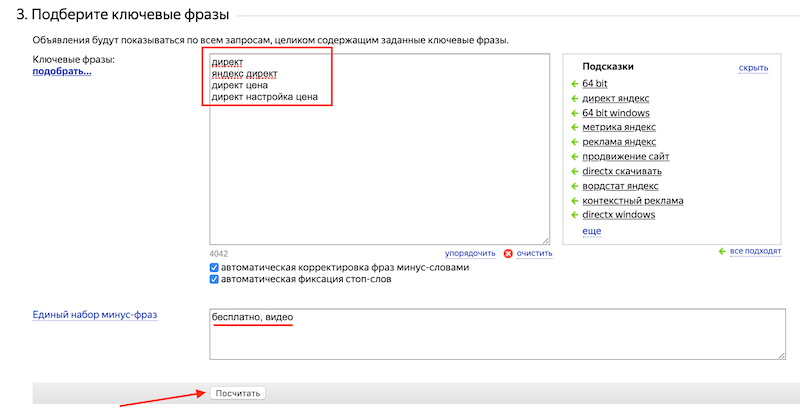The height and width of the screenshot is (418, 800).
Task: Open the 'подобрать...' keyword picker link
Action: click(62, 72)
